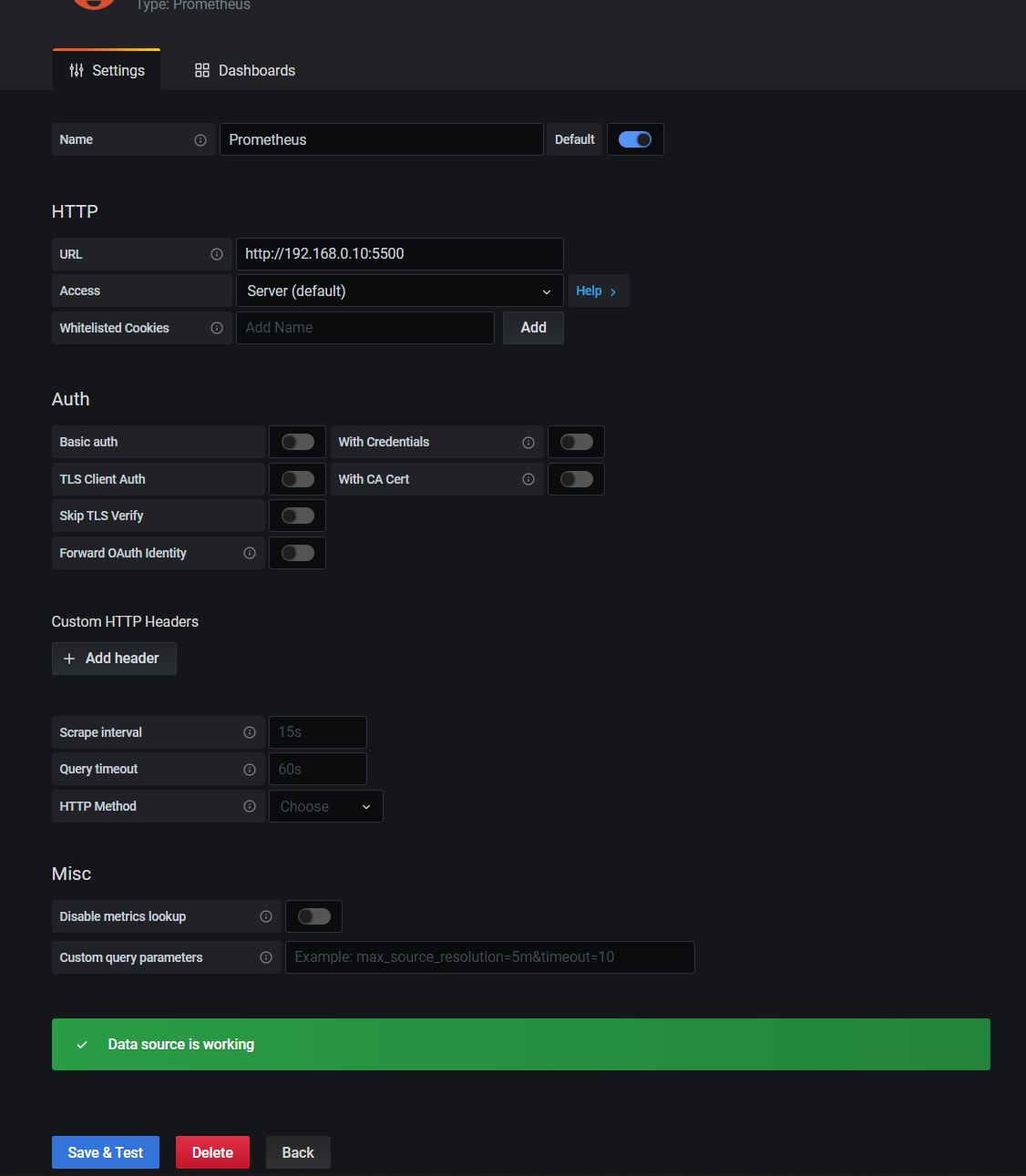The width and height of the screenshot is (1026, 1176).
Task: Click the Disable metrics lookup info icon
Action: (x=266, y=916)
